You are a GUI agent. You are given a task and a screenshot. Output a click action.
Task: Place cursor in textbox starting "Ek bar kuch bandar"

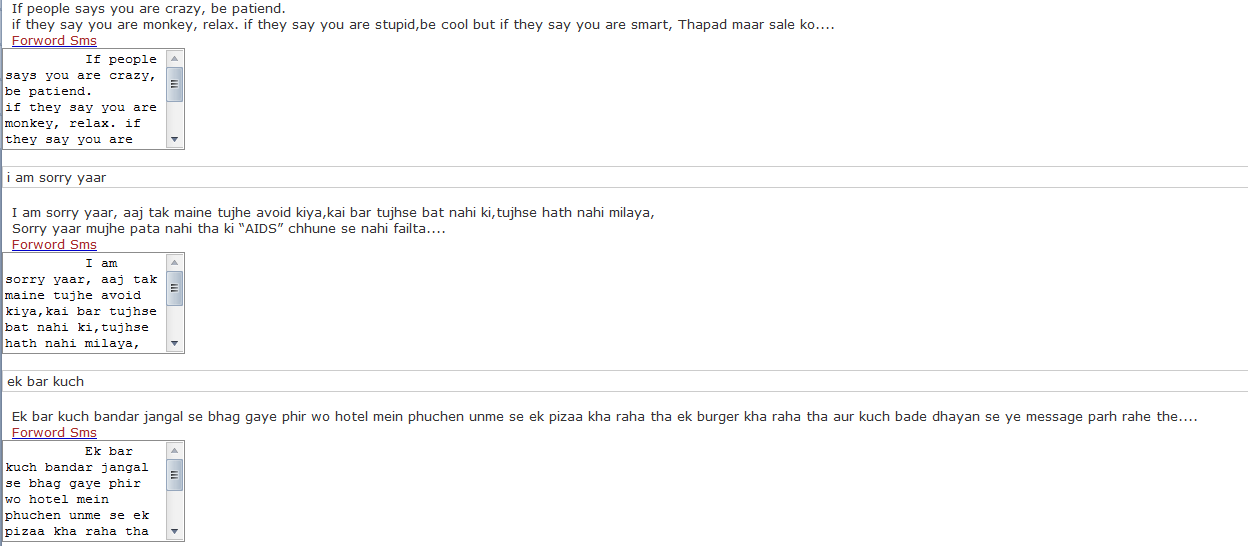click(x=84, y=492)
